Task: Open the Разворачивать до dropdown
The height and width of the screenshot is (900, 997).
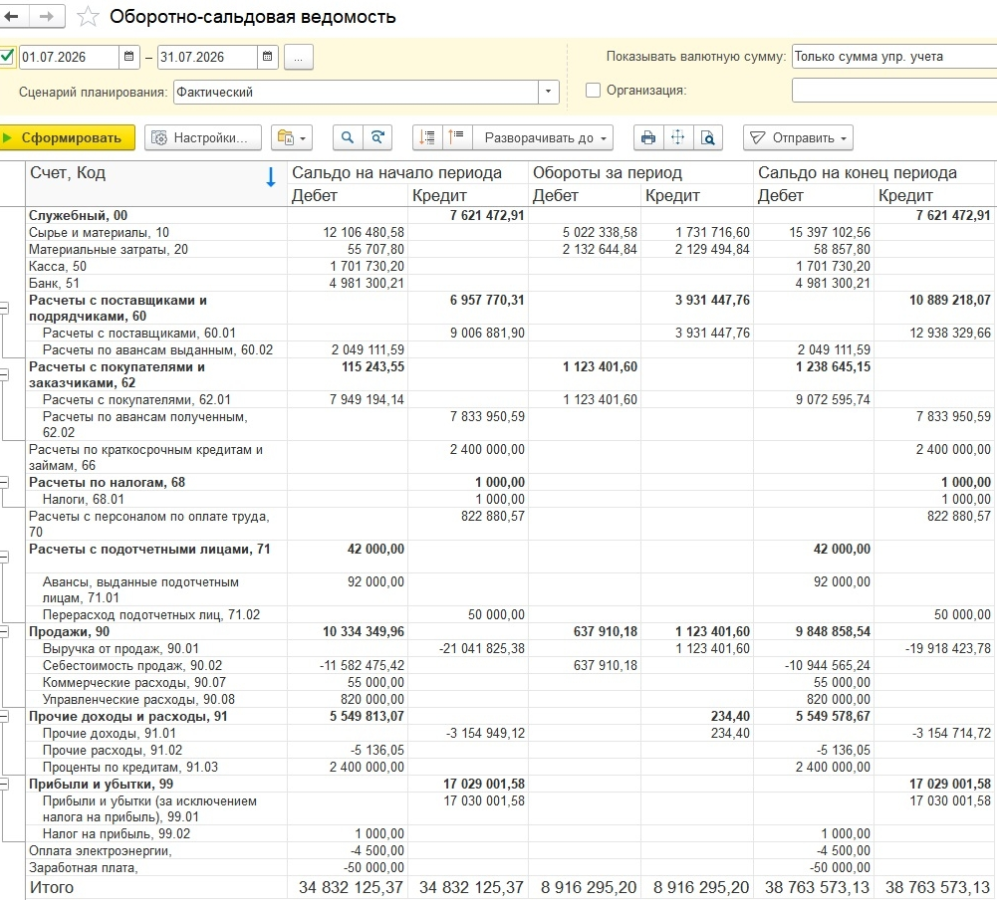Action: [544, 138]
